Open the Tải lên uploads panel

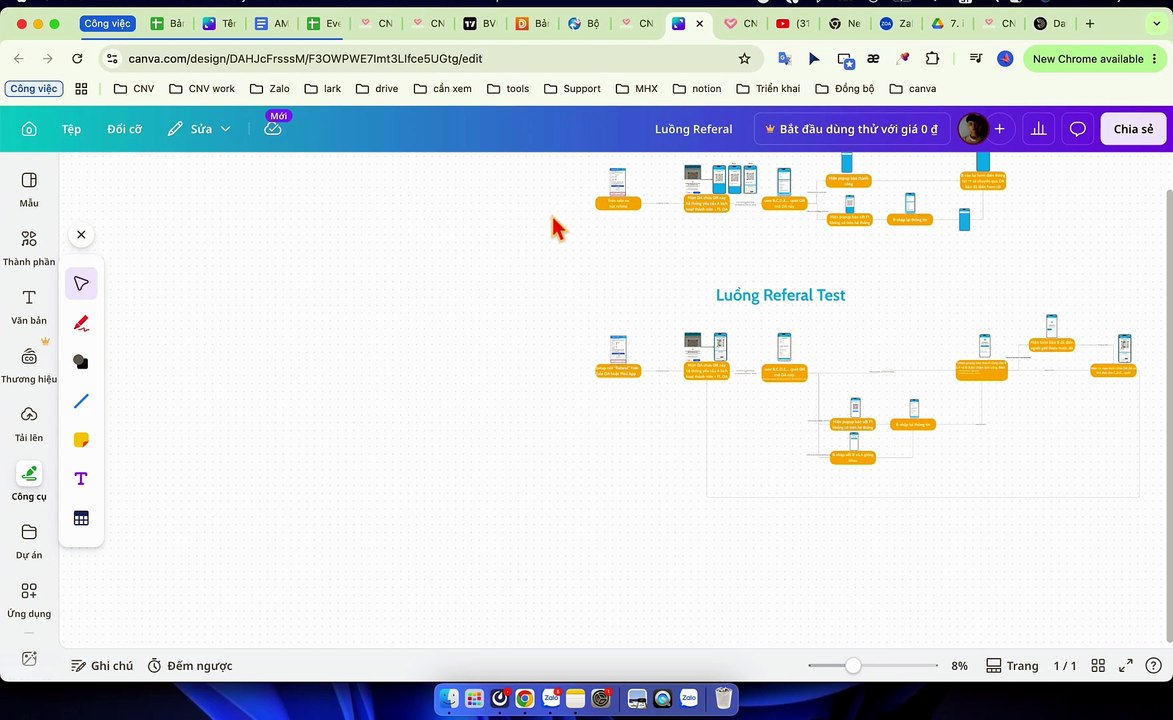28,424
